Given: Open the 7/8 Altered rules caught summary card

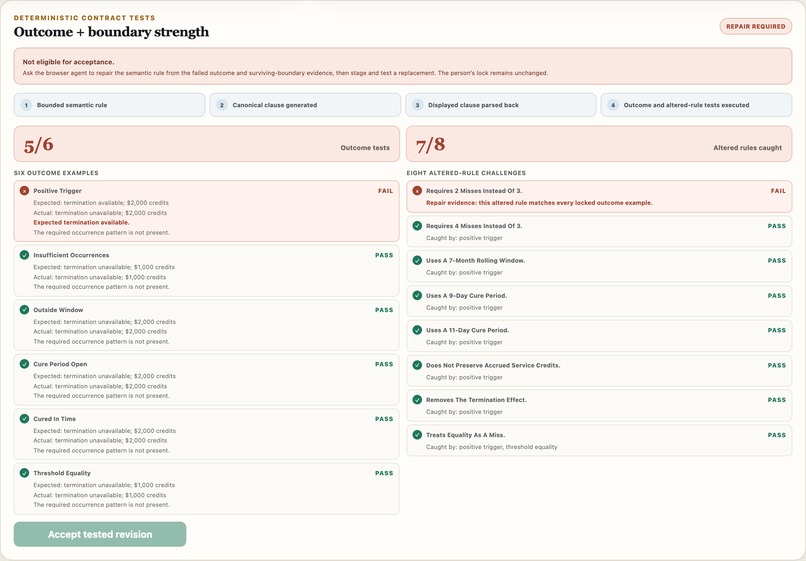Looking at the screenshot, I should 599,144.
